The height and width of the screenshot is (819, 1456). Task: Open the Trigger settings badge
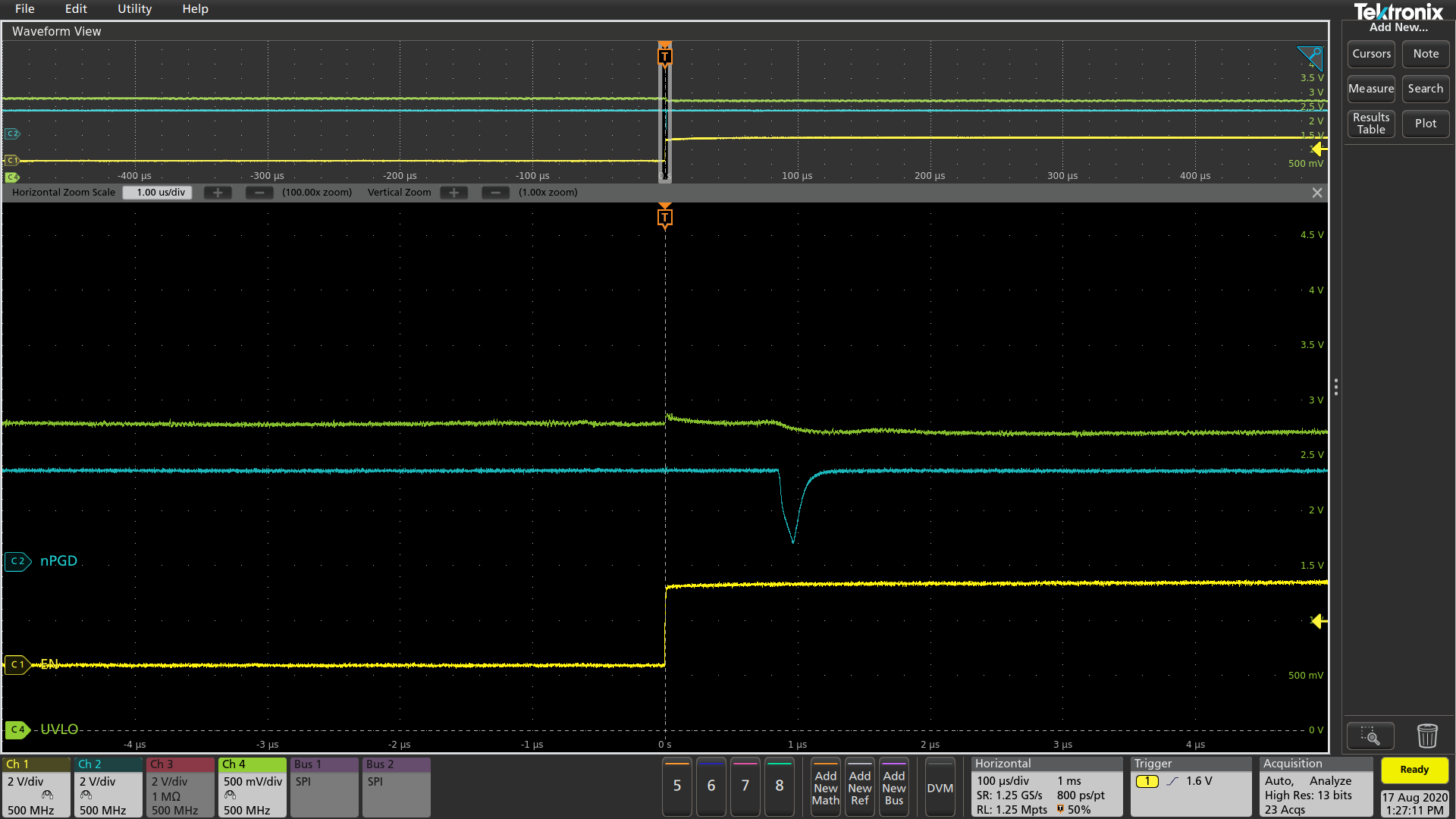pos(1191,787)
